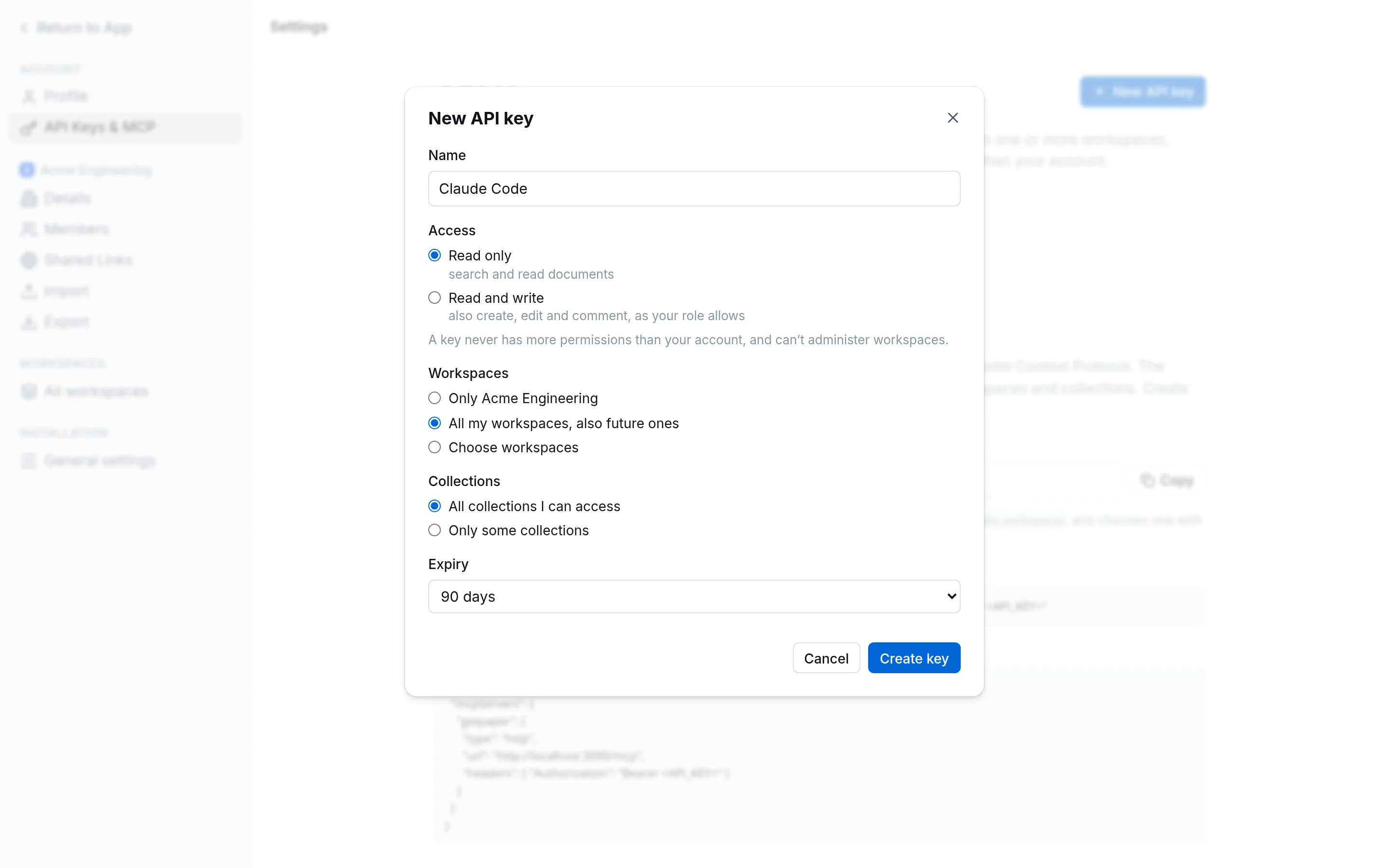Open the Export sidebar item
Viewport: 1389px width, 868px height.
point(124,322)
